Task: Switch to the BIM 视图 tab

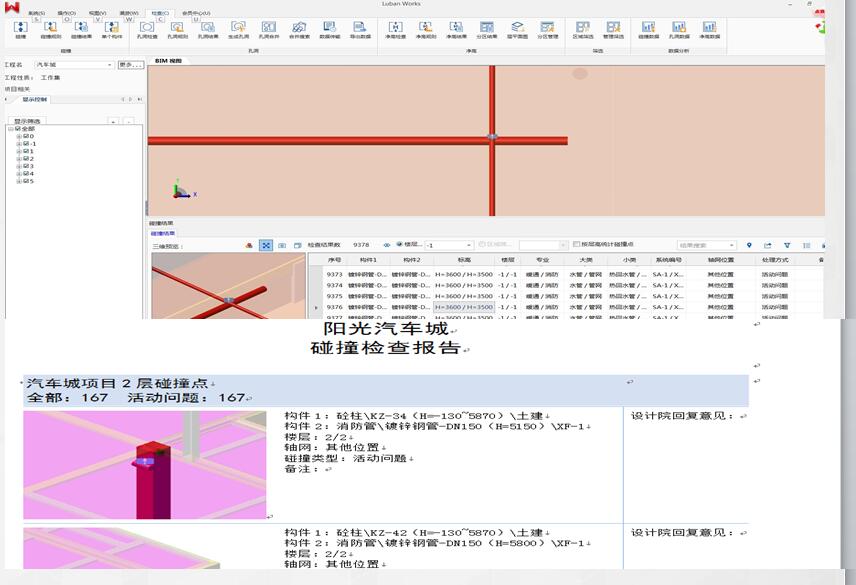Action: [168, 61]
